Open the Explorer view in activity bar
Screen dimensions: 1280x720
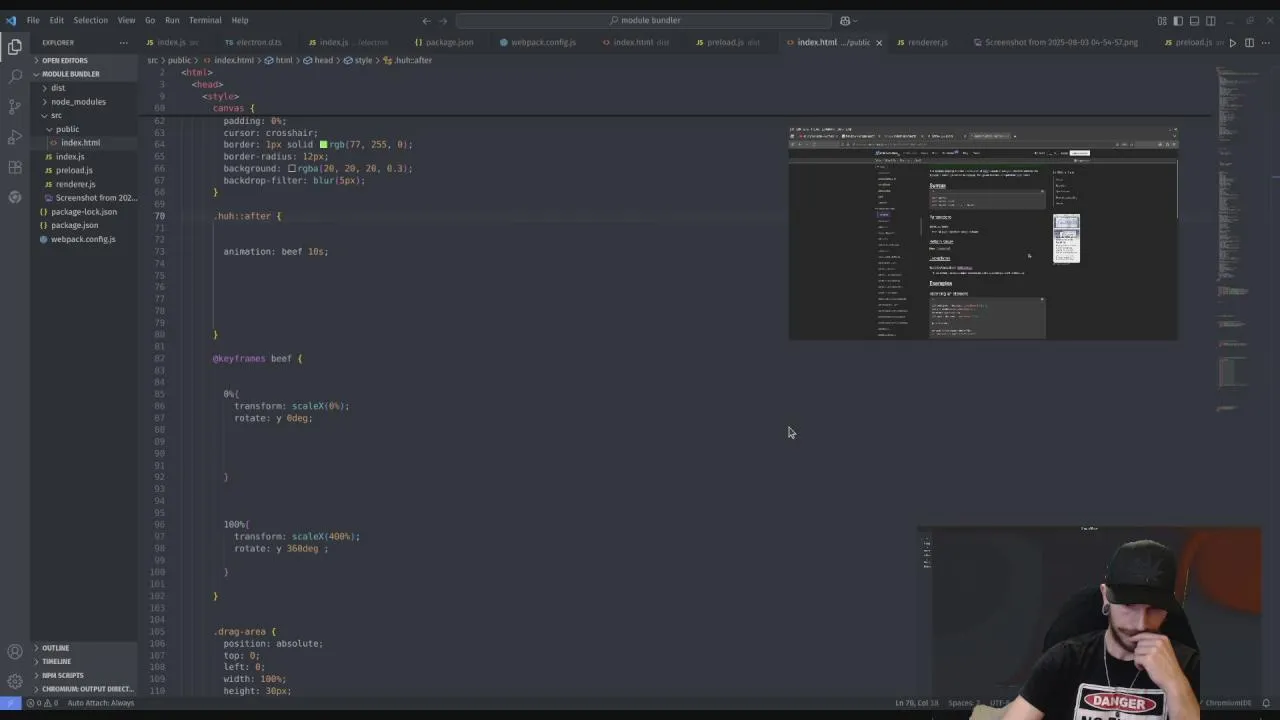pyautogui.click(x=15, y=46)
